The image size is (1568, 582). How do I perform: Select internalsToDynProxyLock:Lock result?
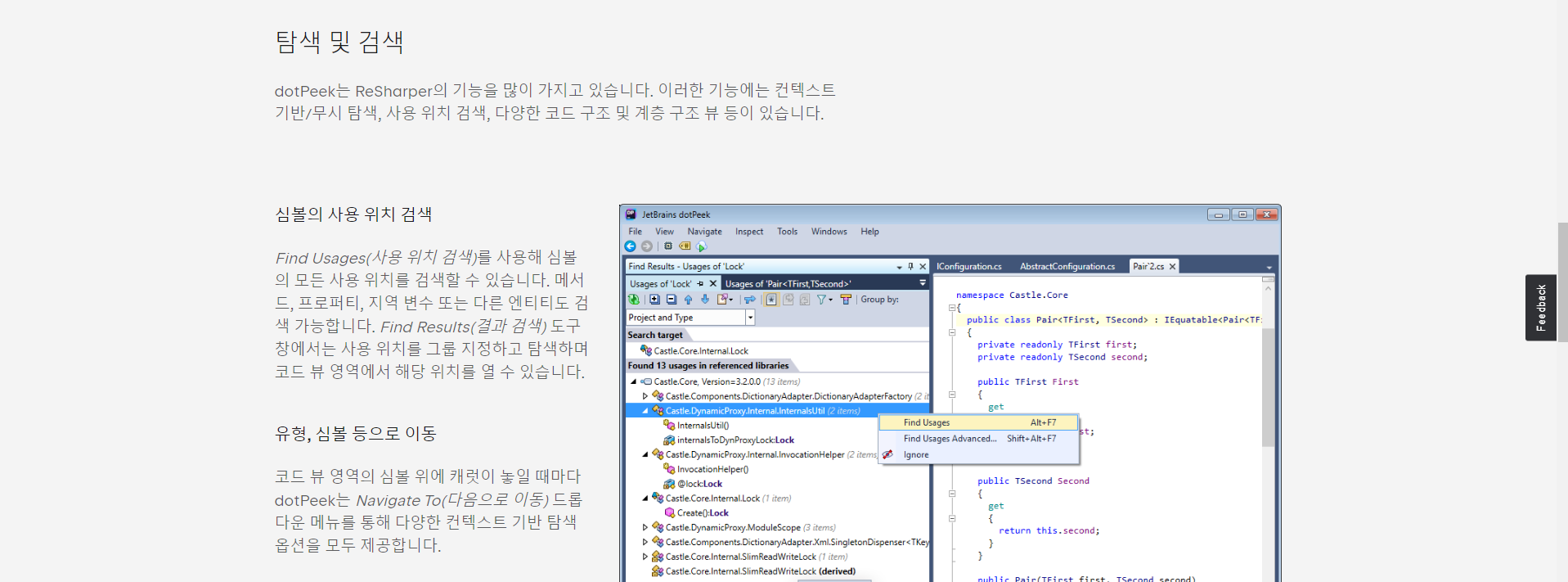click(x=729, y=440)
